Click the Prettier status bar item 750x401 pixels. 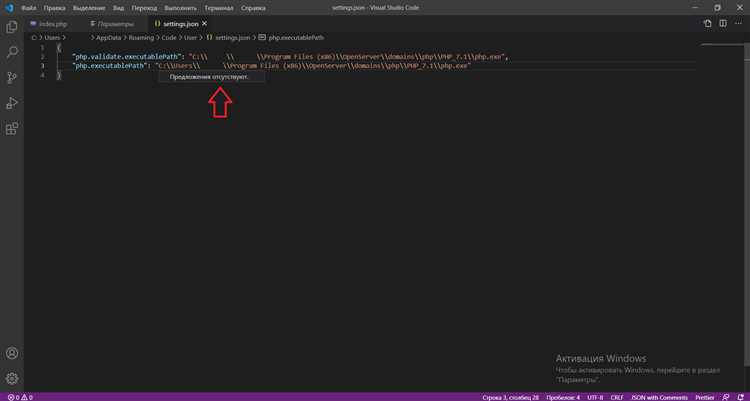pyautogui.click(x=705, y=397)
